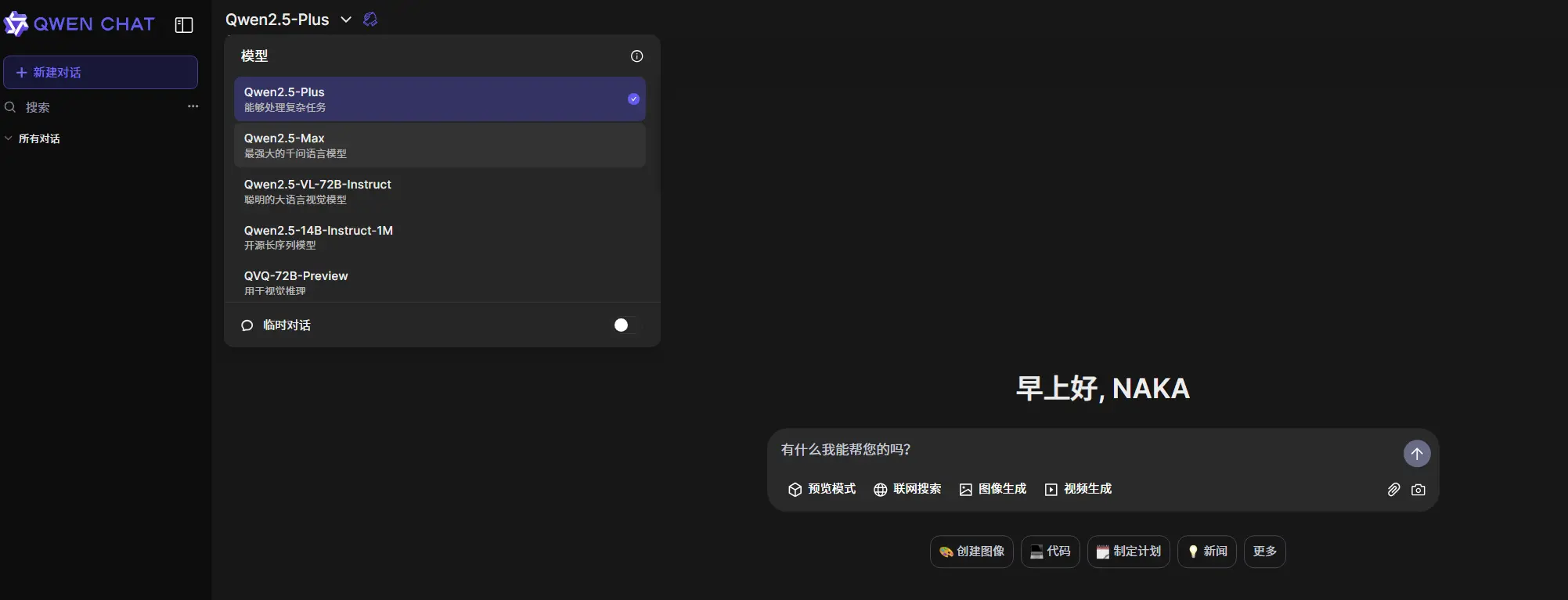The height and width of the screenshot is (600, 1568).
Task: Choose Qwen2.5-VL-72B-Instruct from model list
Action: (x=439, y=192)
